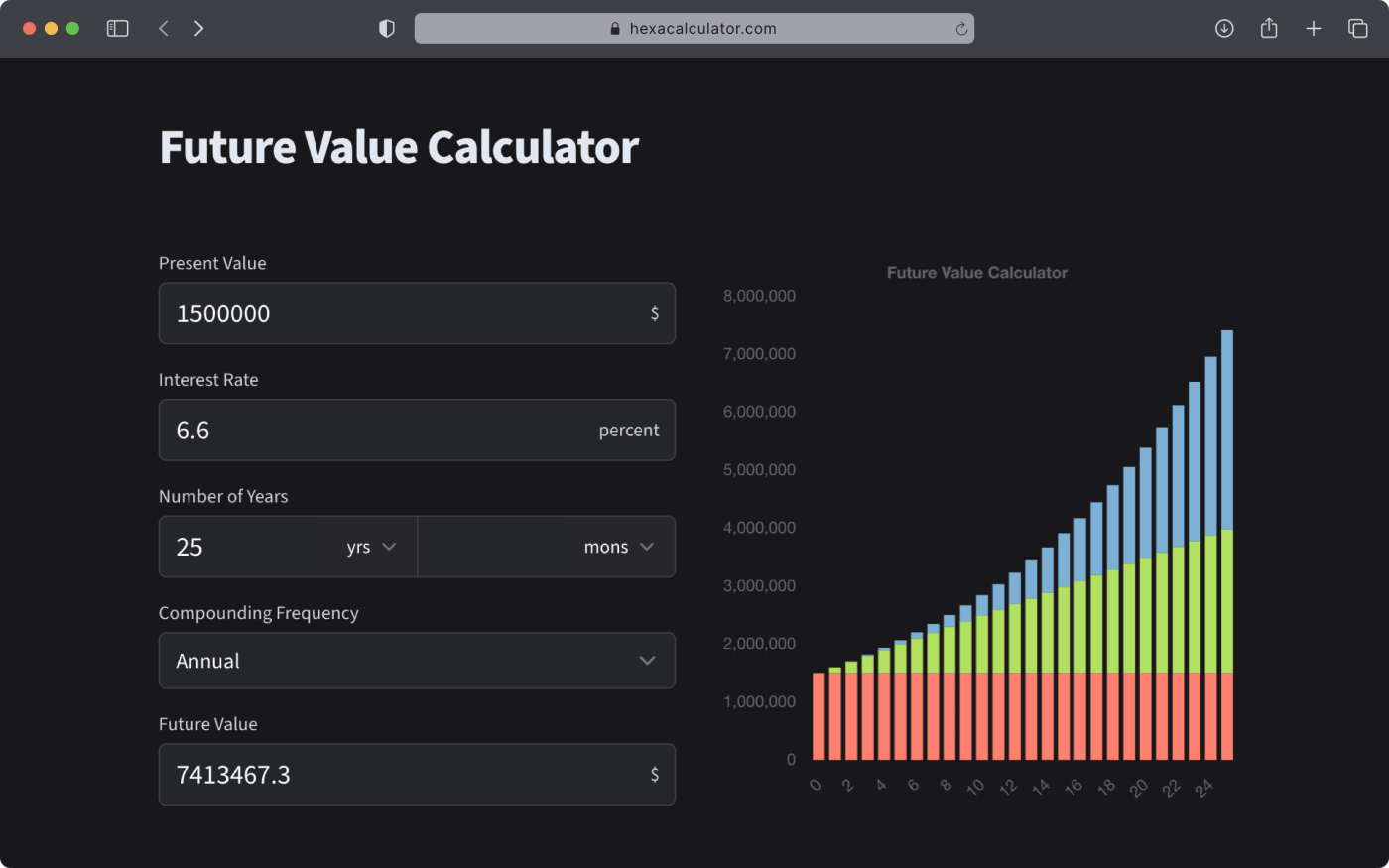Reload the hexacalculator.com page
This screenshot has width=1389, height=868.
coord(960,28)
